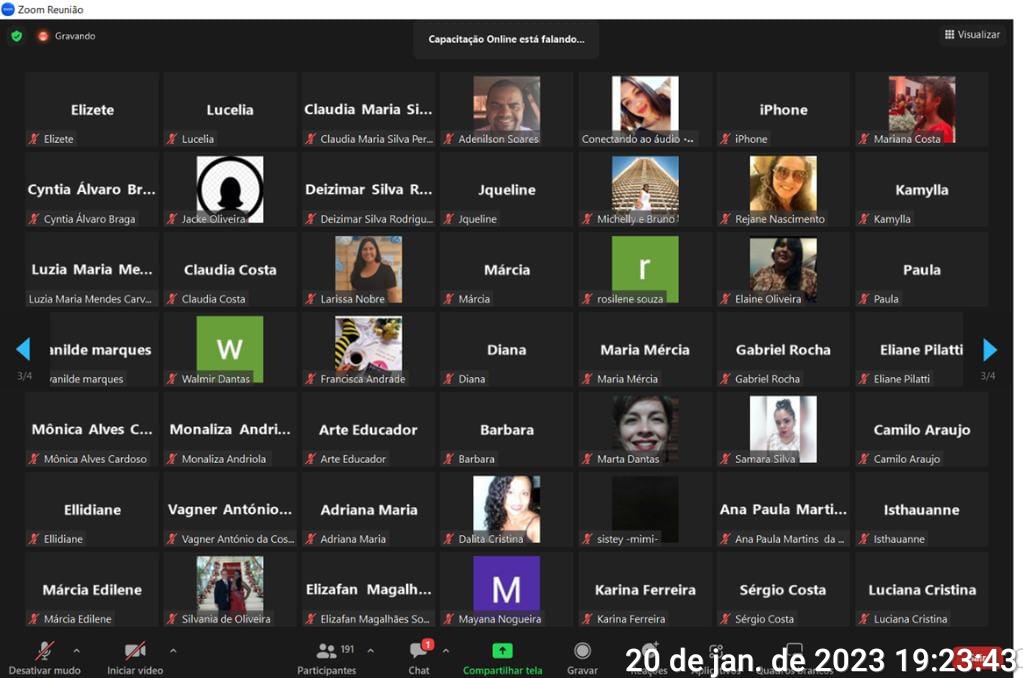Open the Chat panel
This screenshot has width=1023, height=678.
tap(419, 651)
